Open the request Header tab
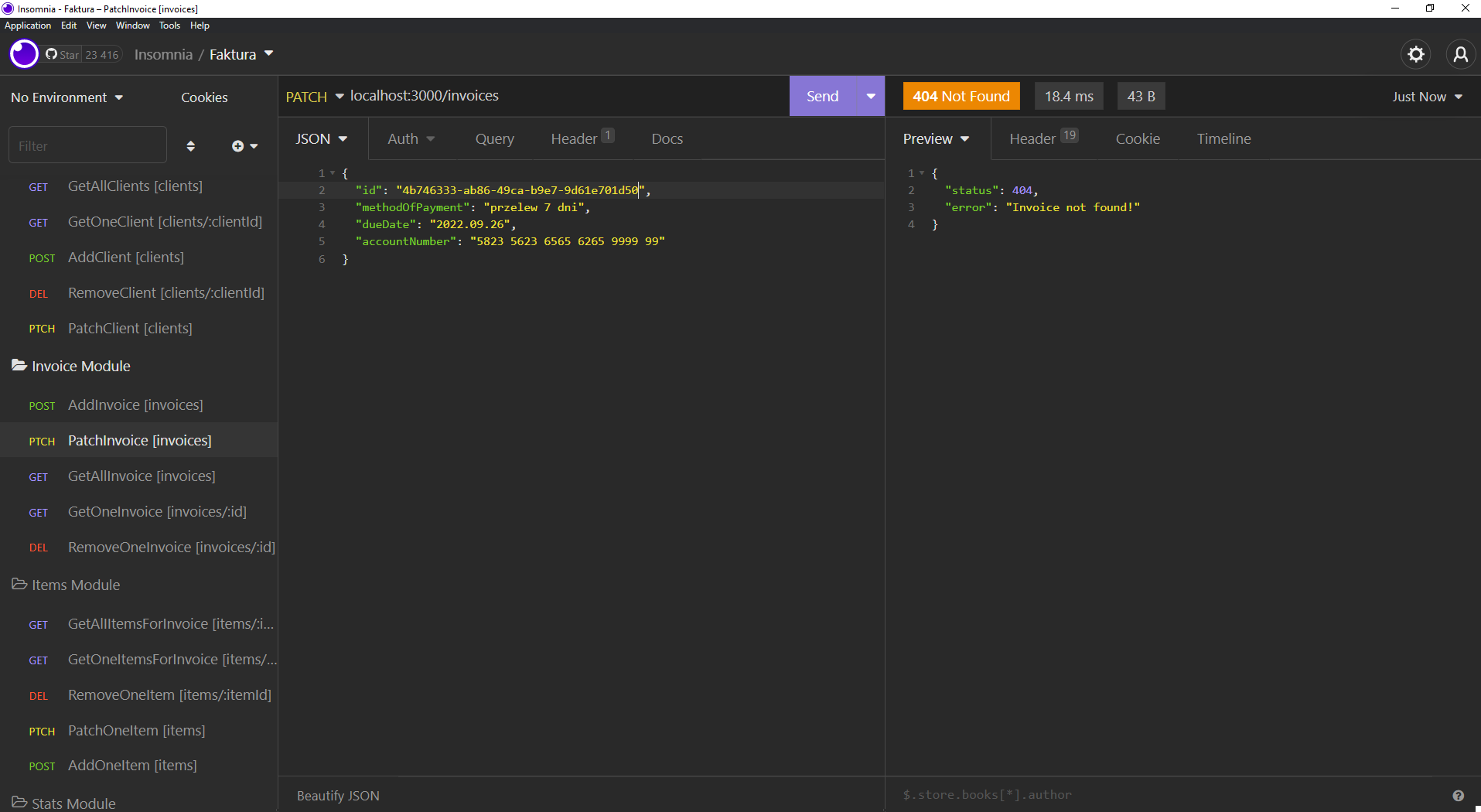 pos(582,138)
